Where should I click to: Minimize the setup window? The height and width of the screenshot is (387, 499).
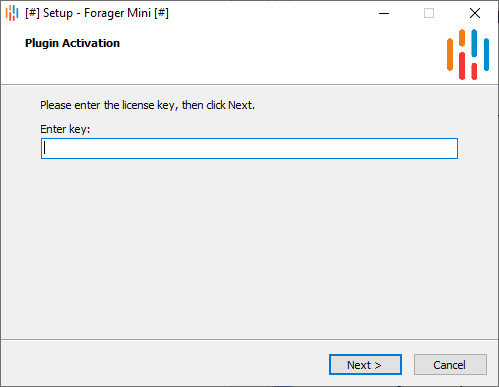point(384,13)
